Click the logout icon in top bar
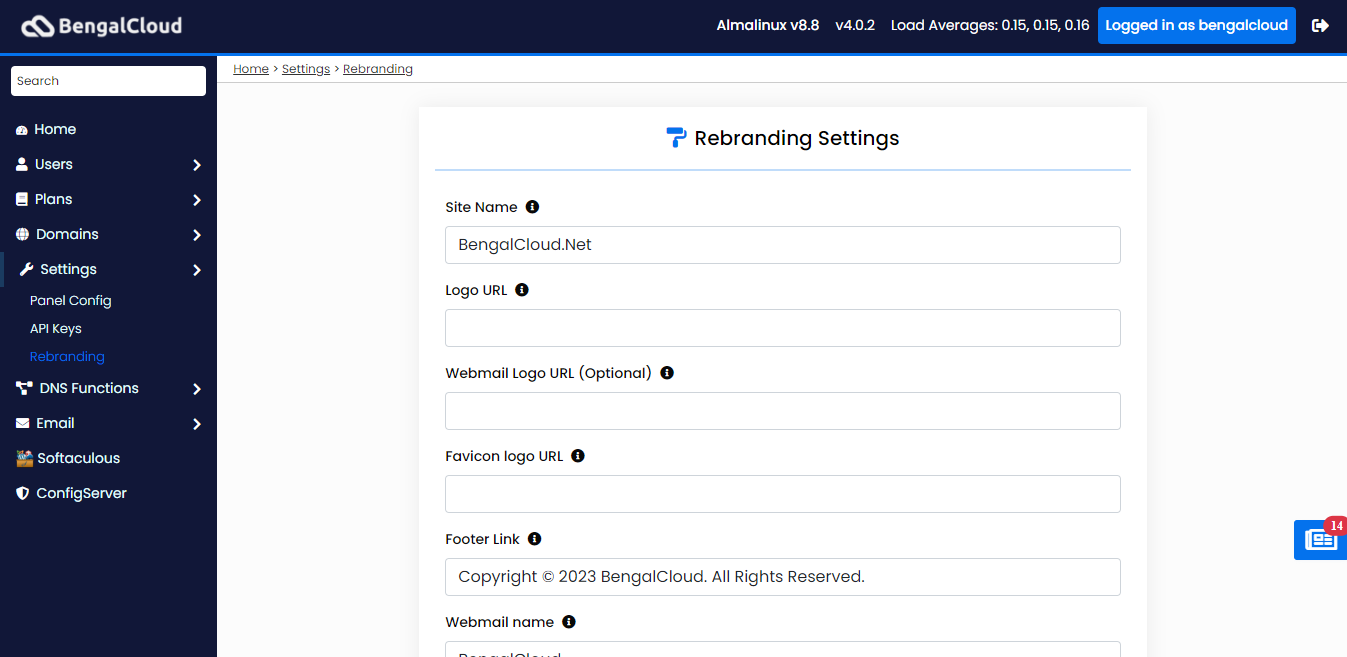This screenshot has width=1347, height=657. 1320,26
